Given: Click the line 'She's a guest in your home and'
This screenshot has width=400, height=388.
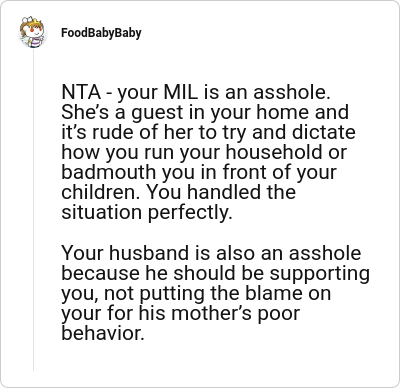Looking at the screenshot, I should pyautogui.click(x=205, y=112).
